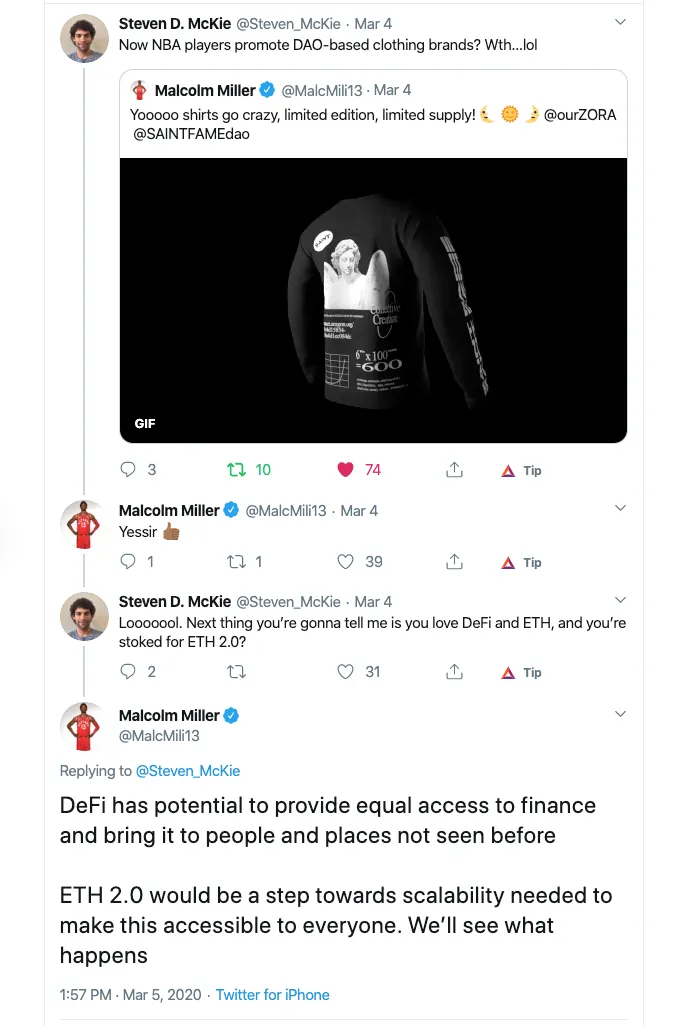
Task: Open options chevron on Steven's top tweet
Action: (x=620, y=22)
